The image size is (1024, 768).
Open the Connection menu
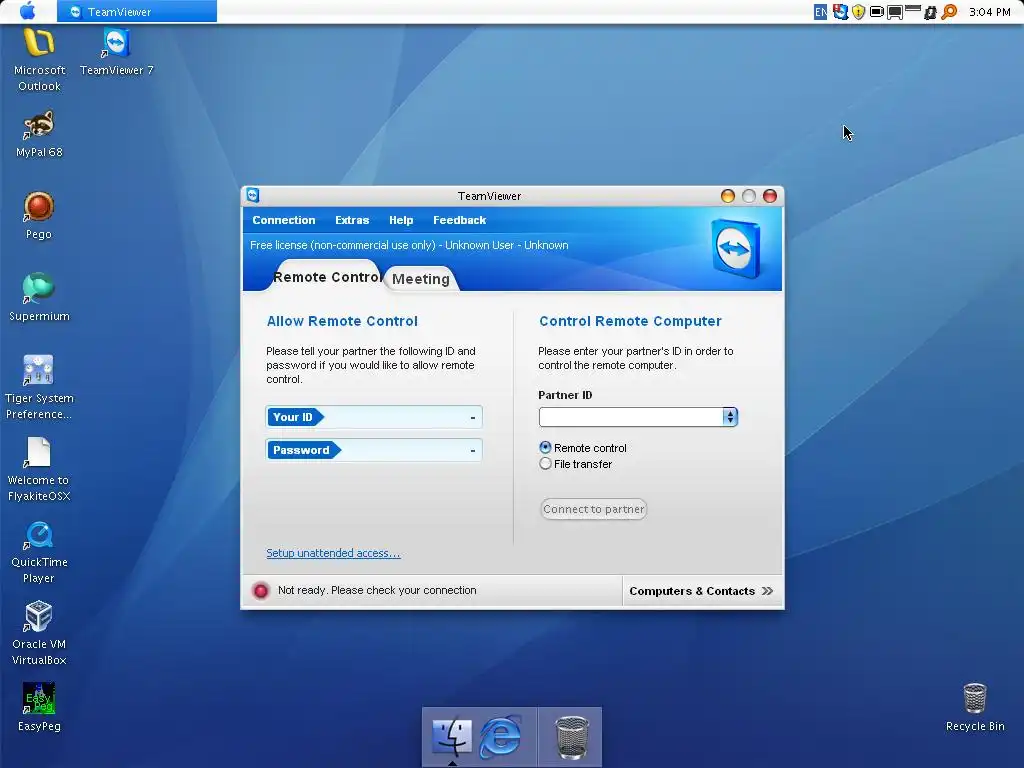pos(283,220)
